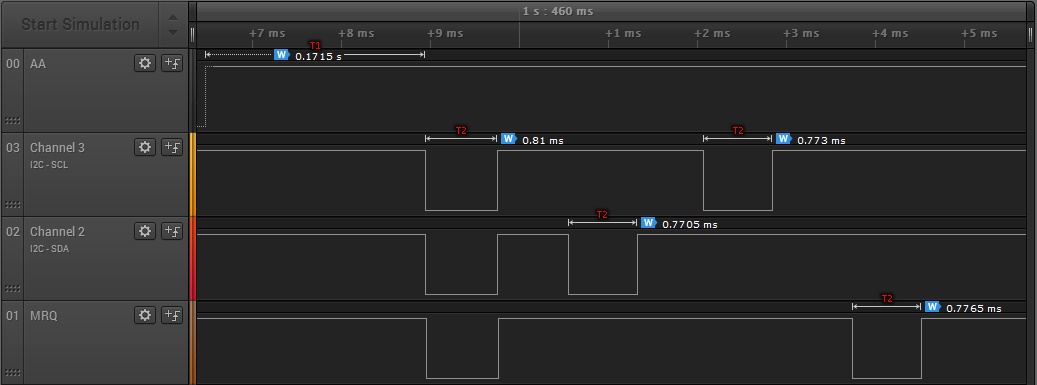
Task: Click the up arrow next to Start Simulation
Action: coord(173,17)
